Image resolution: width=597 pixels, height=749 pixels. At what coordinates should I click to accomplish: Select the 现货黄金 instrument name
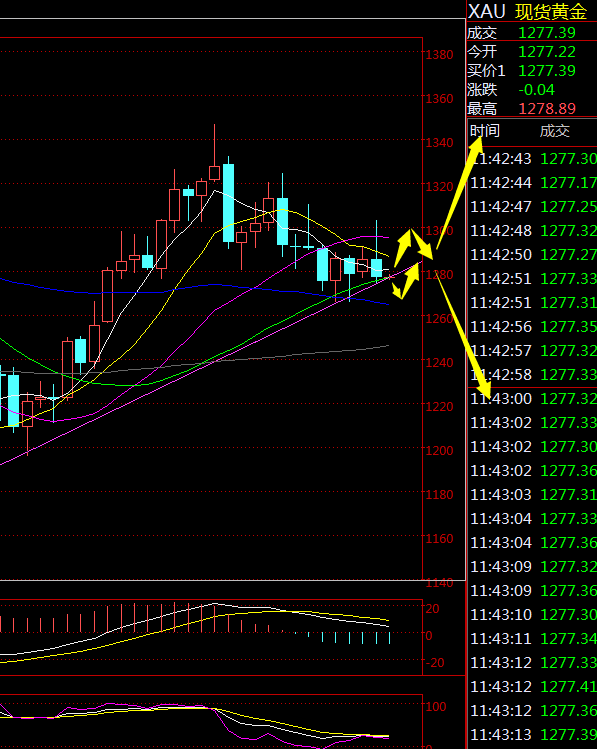[x=551, y=11]
